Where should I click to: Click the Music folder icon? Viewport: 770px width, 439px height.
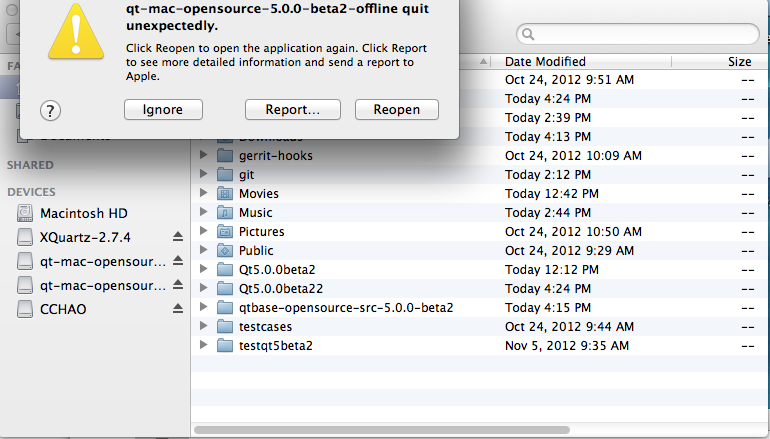(x=225, y=213)
